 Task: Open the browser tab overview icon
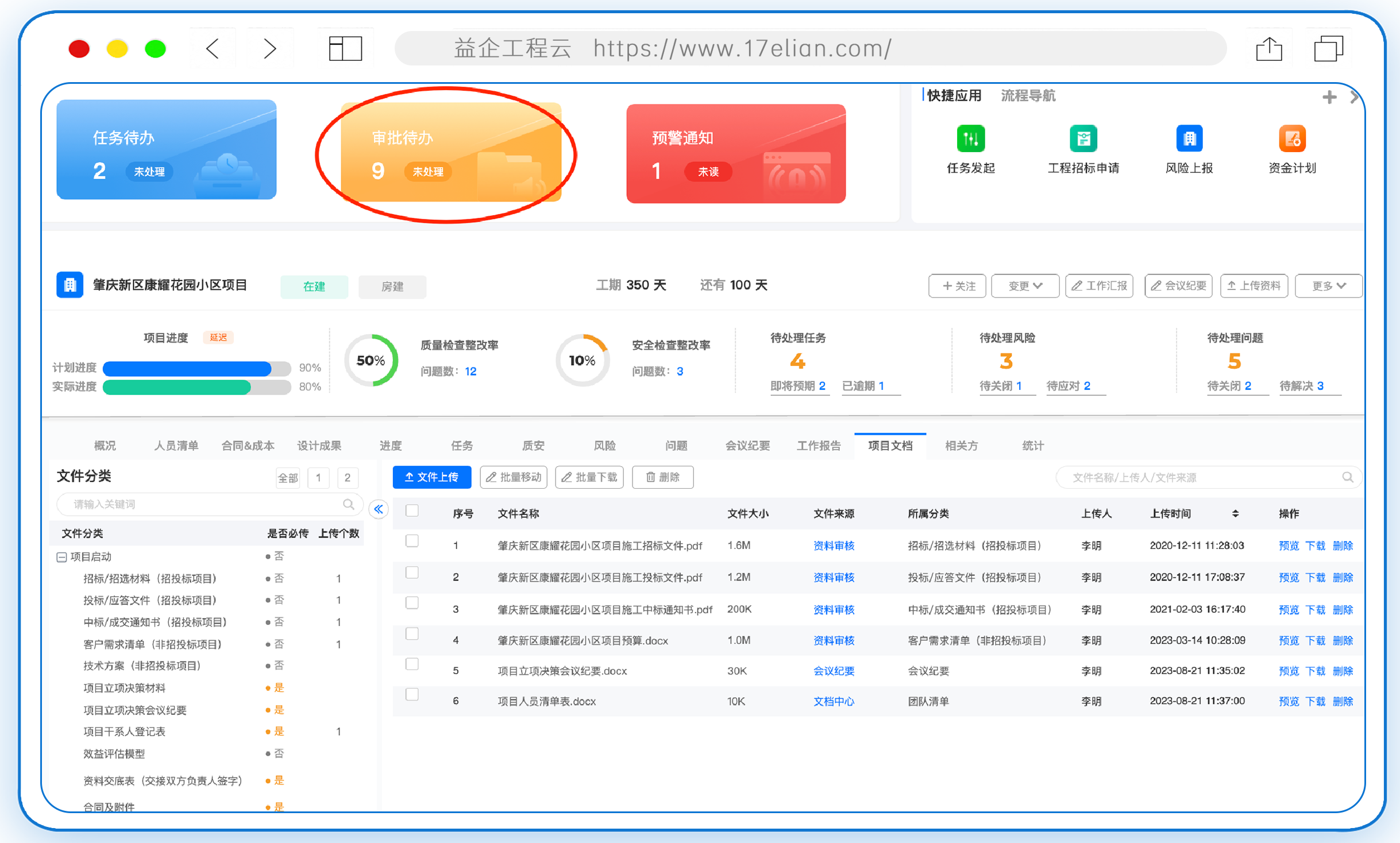point(1328,49)
